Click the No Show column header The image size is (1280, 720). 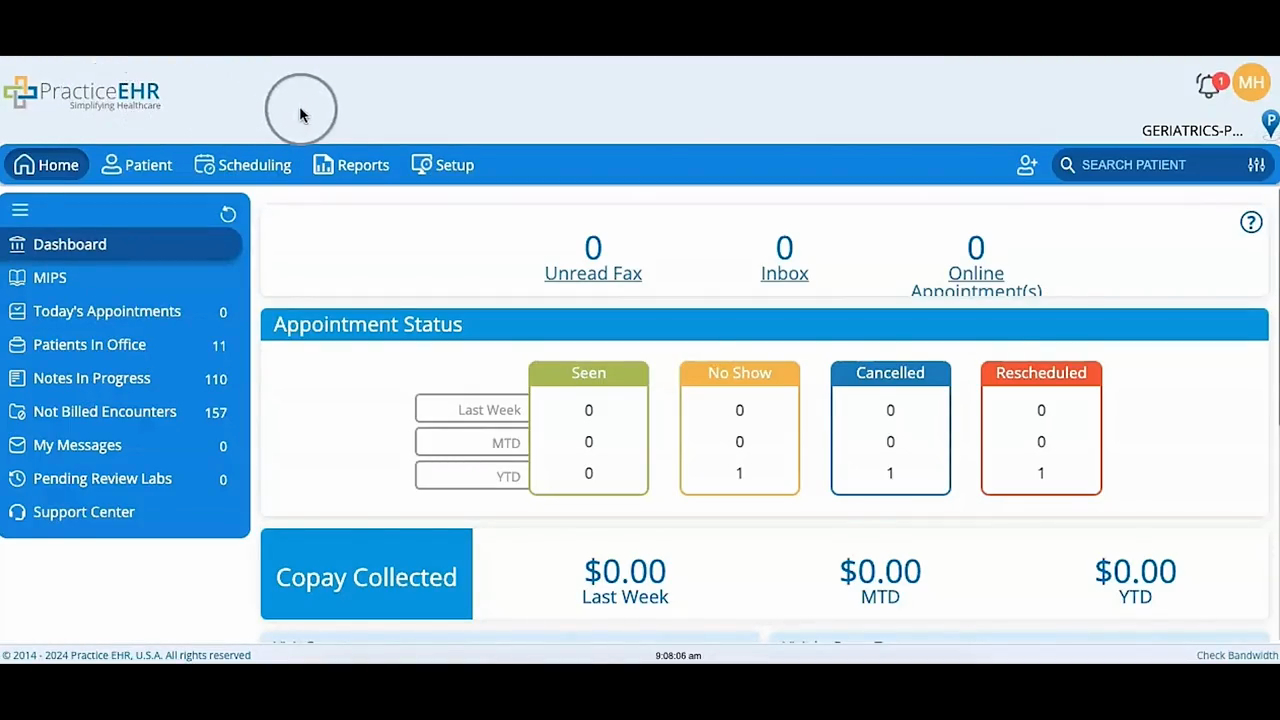[x=740, y=373]
